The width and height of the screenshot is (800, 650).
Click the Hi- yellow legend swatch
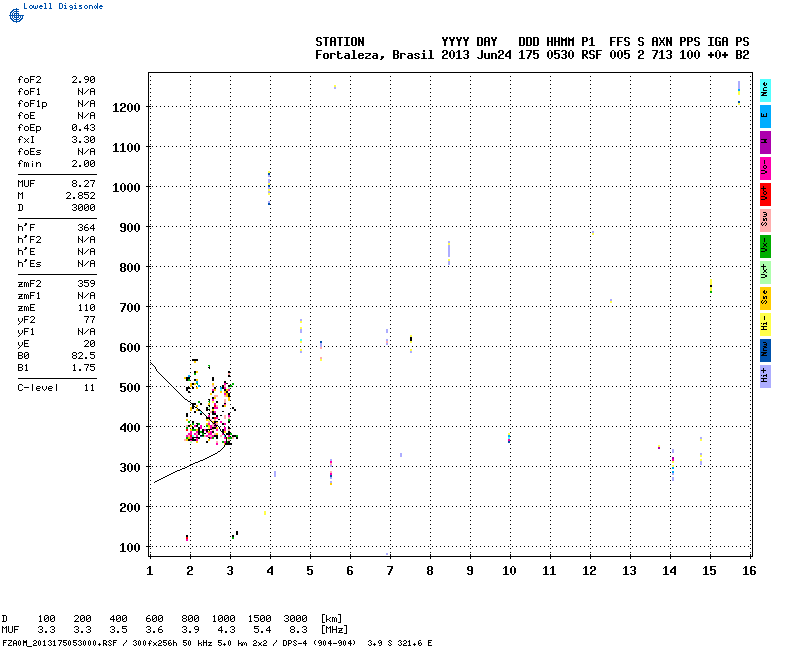click(x=765, y=324)
